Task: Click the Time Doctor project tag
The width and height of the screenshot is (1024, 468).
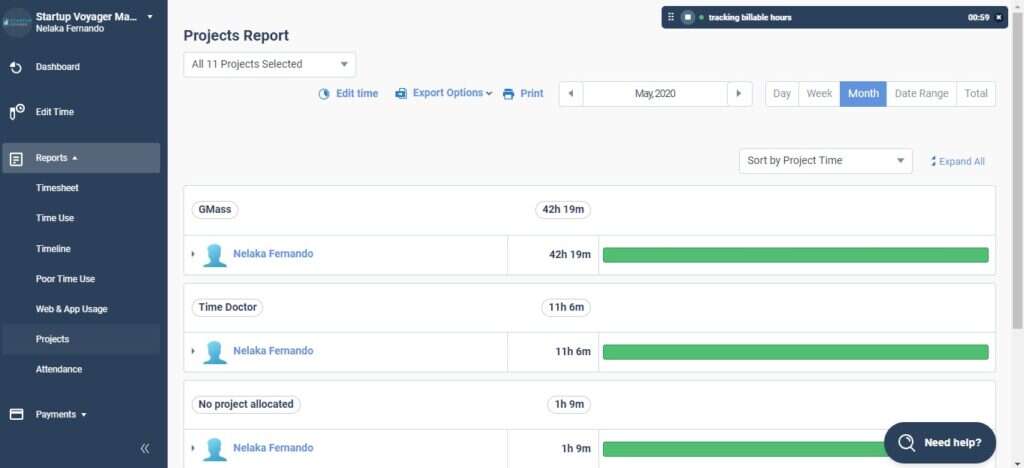Action: pos(227,307)
